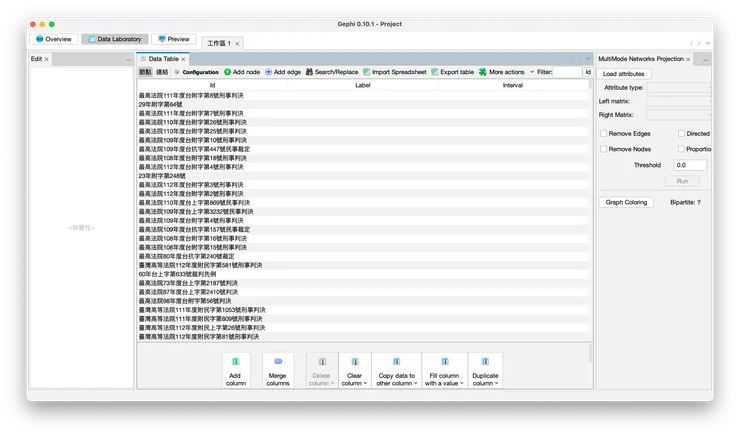Sort by the Interval column header
This screenshot has width=740, height=436.
coord(513,85)
